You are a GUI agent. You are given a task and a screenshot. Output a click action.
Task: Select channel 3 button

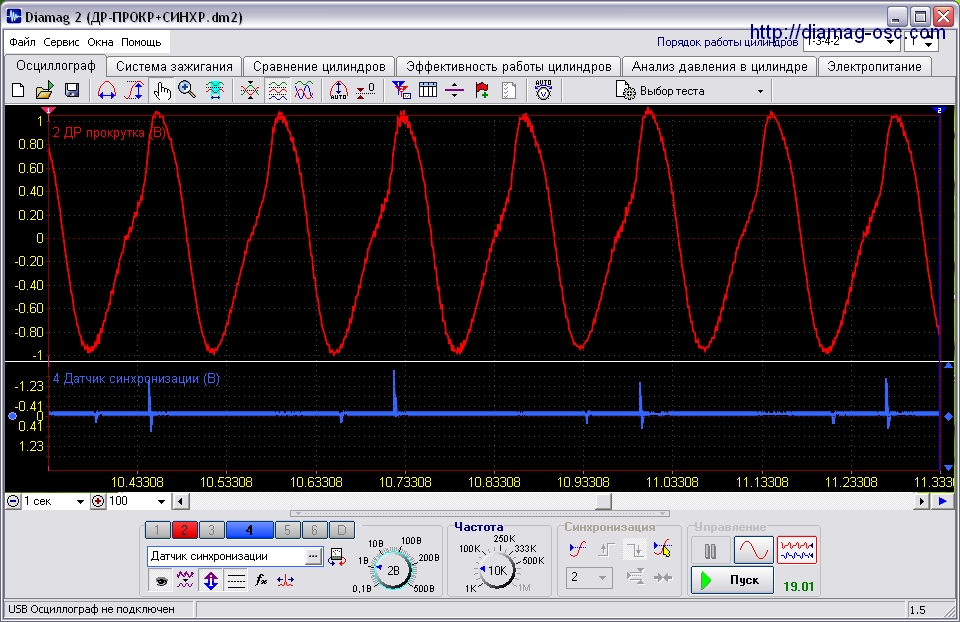(x=211, y=530)
